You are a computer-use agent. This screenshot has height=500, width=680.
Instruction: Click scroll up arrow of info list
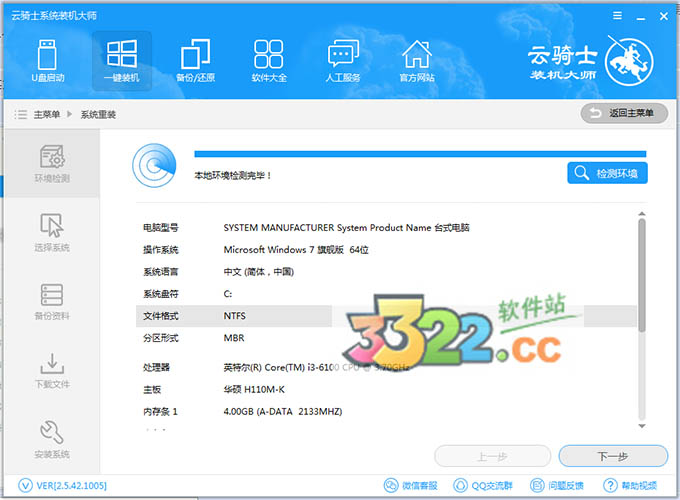pos(642,214)
